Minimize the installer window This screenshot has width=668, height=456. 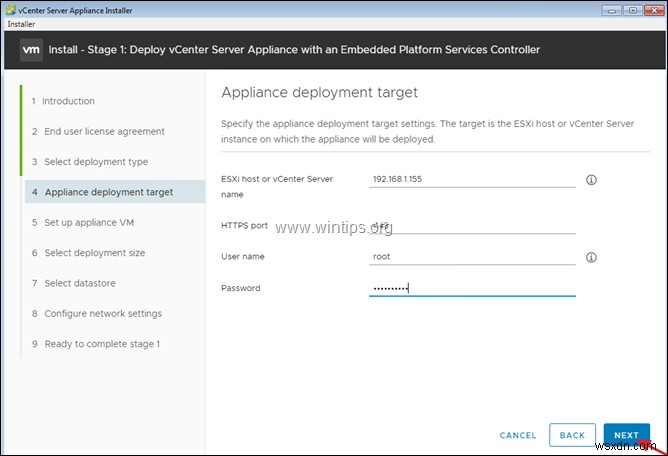[611, 10]
